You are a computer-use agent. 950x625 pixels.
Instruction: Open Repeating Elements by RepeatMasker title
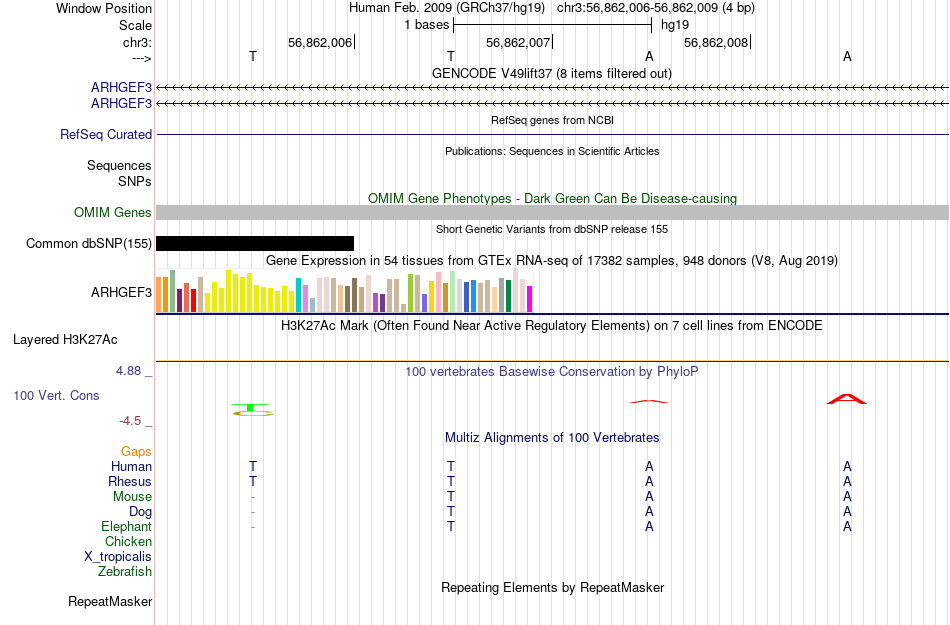tap(552, 587)
